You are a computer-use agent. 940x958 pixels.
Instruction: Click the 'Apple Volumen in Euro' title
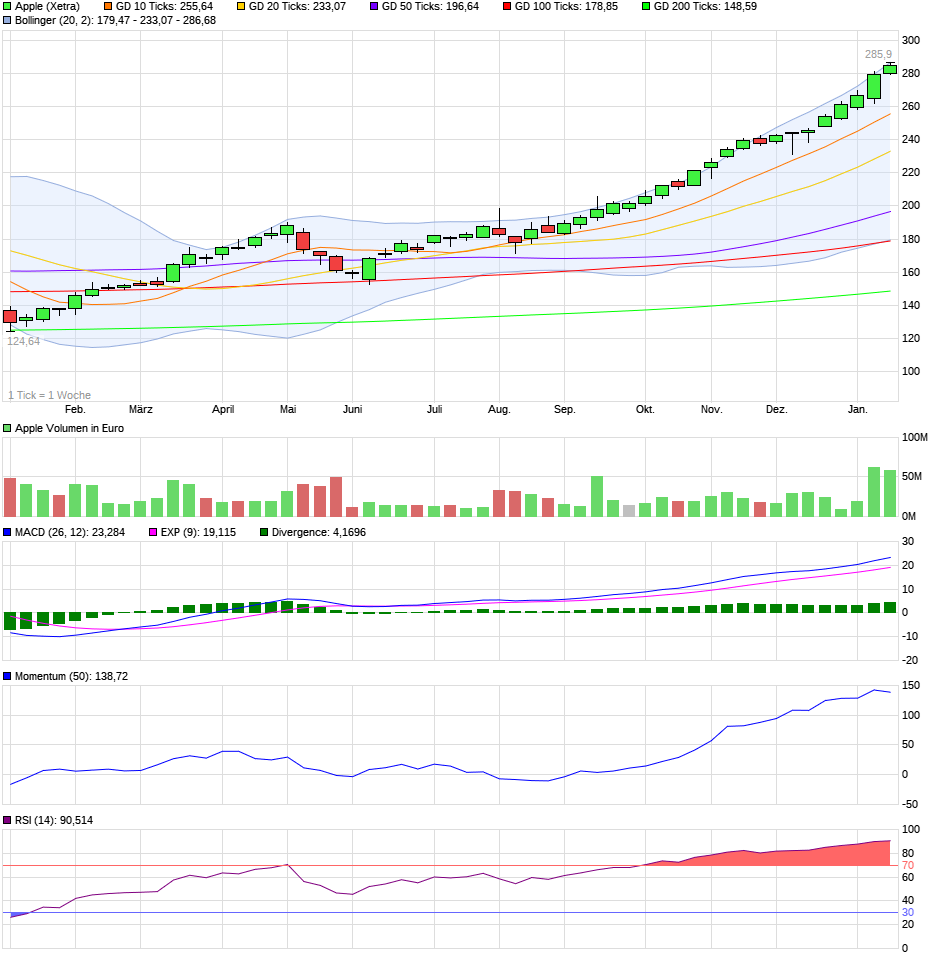click(x=69, y=429)
